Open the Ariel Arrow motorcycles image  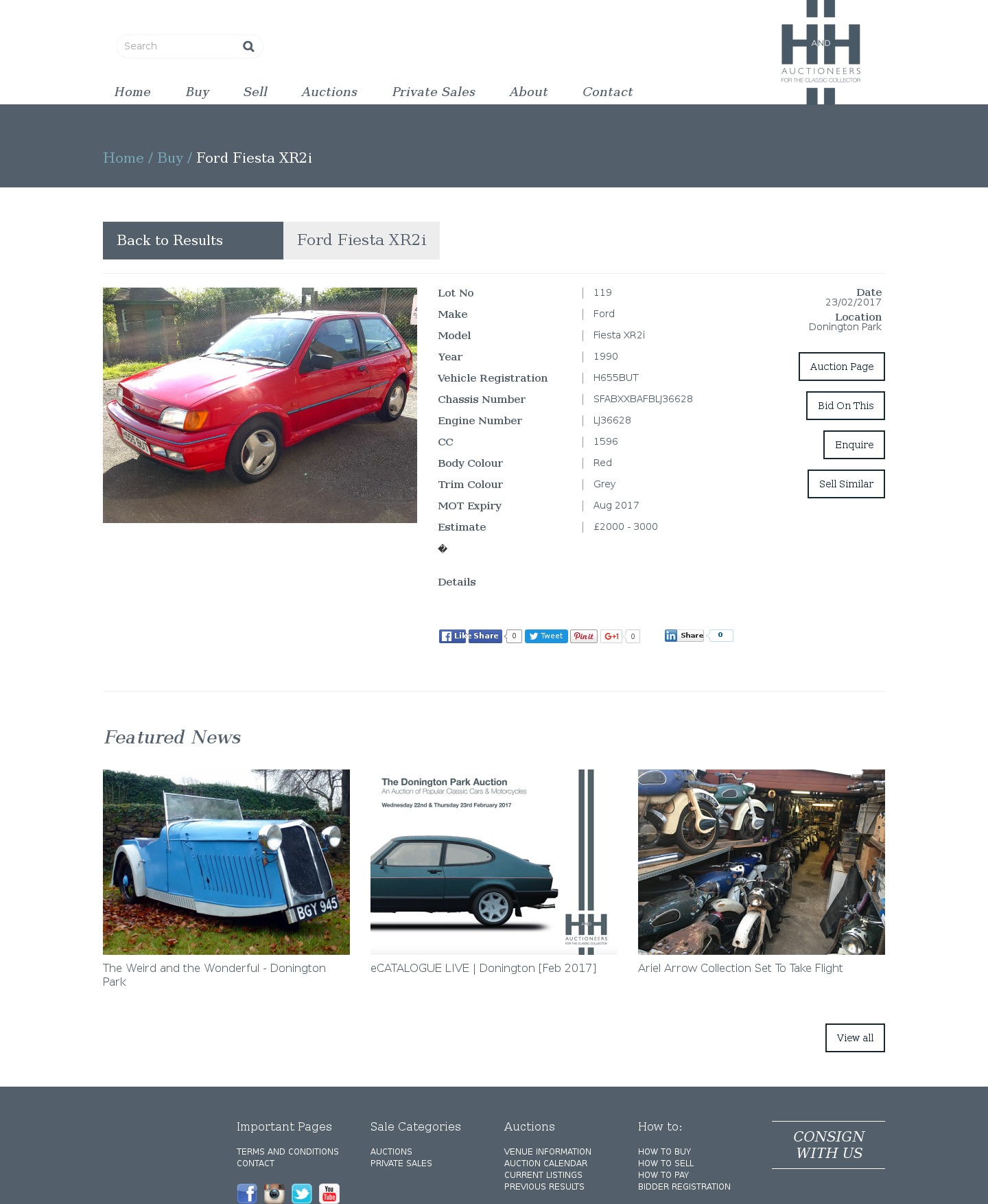tap(762, 862)
